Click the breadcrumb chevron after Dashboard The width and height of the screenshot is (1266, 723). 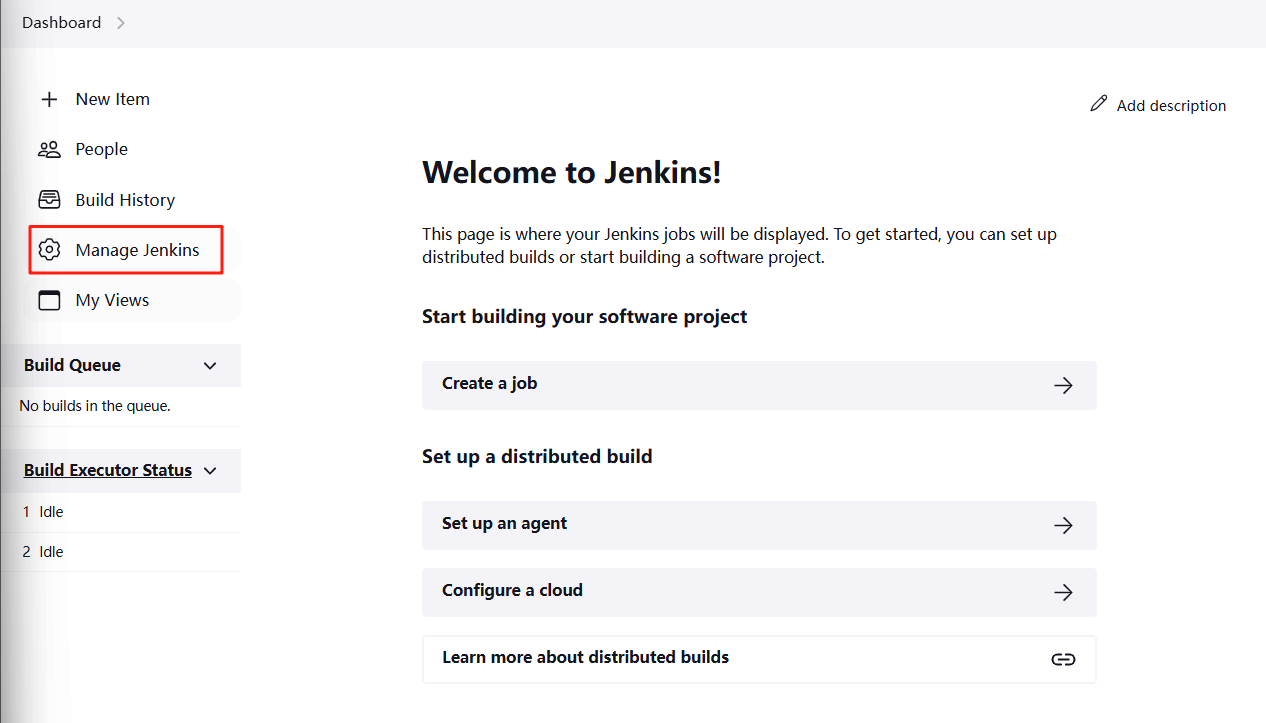[120, 23]
